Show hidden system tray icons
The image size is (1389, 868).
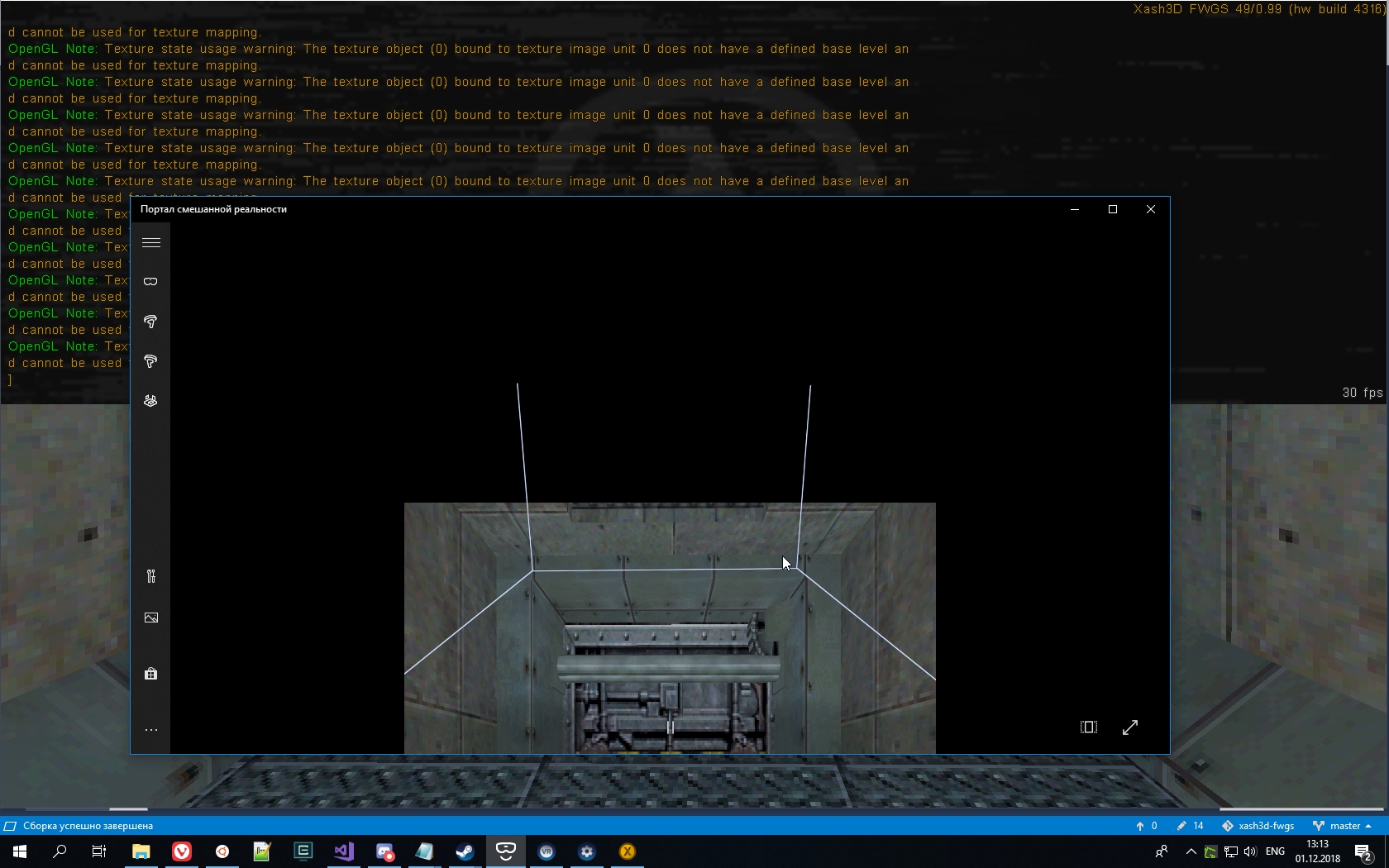[1191, 851]
